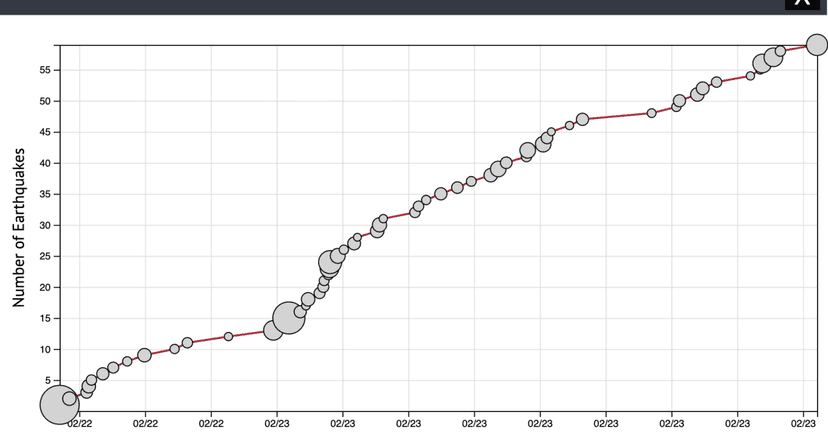
Task: Close the chart with the X button
Action: tap(801, 4)
